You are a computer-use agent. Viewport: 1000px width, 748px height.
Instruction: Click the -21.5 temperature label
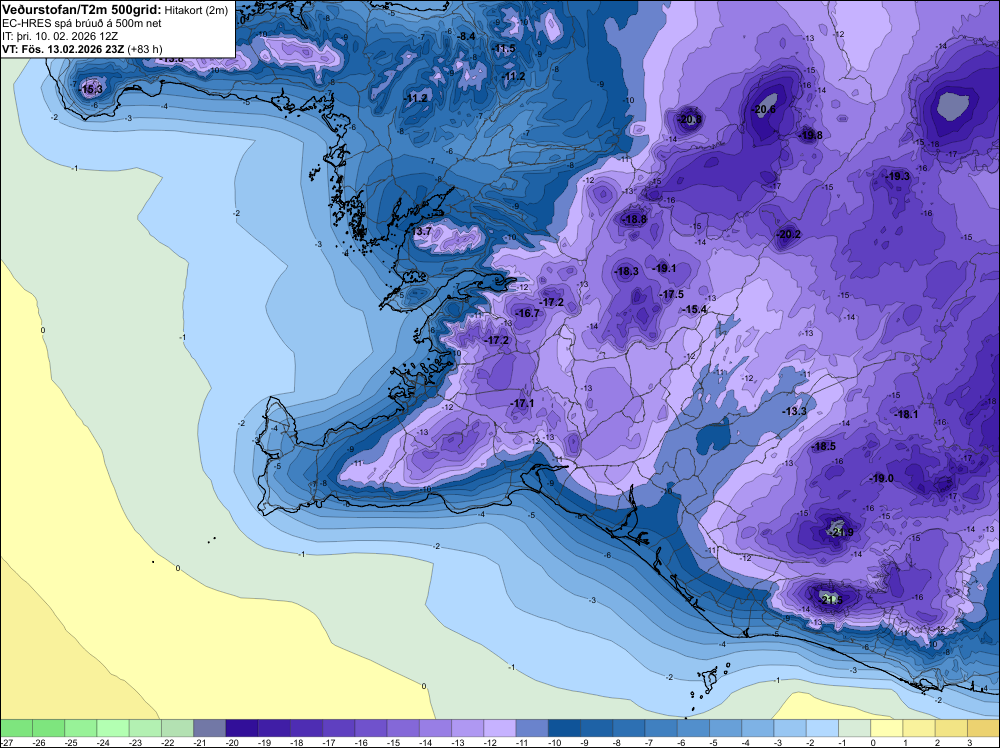tap(831, 600)
